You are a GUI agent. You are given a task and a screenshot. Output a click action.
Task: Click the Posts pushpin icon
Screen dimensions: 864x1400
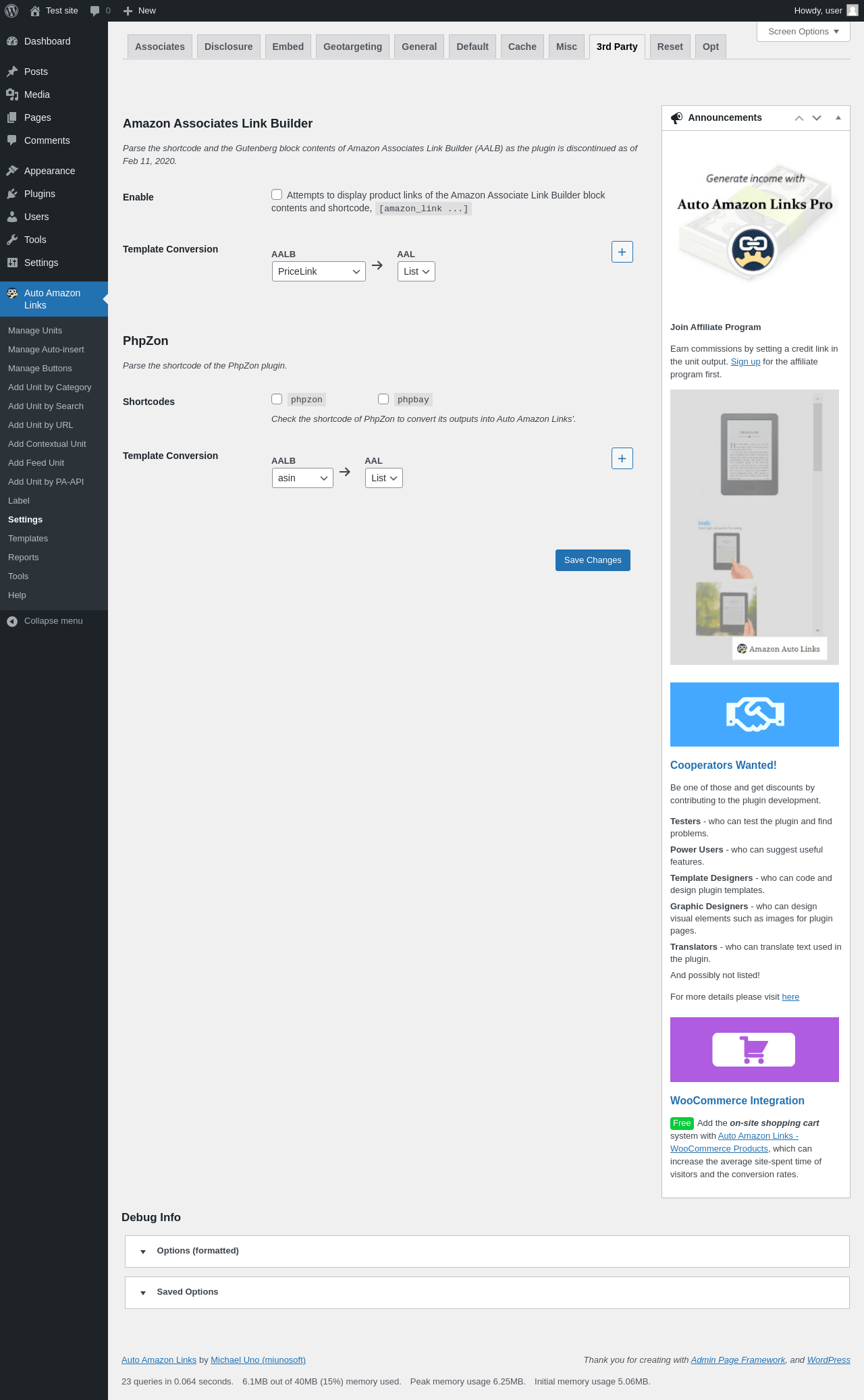pos(12,72)
